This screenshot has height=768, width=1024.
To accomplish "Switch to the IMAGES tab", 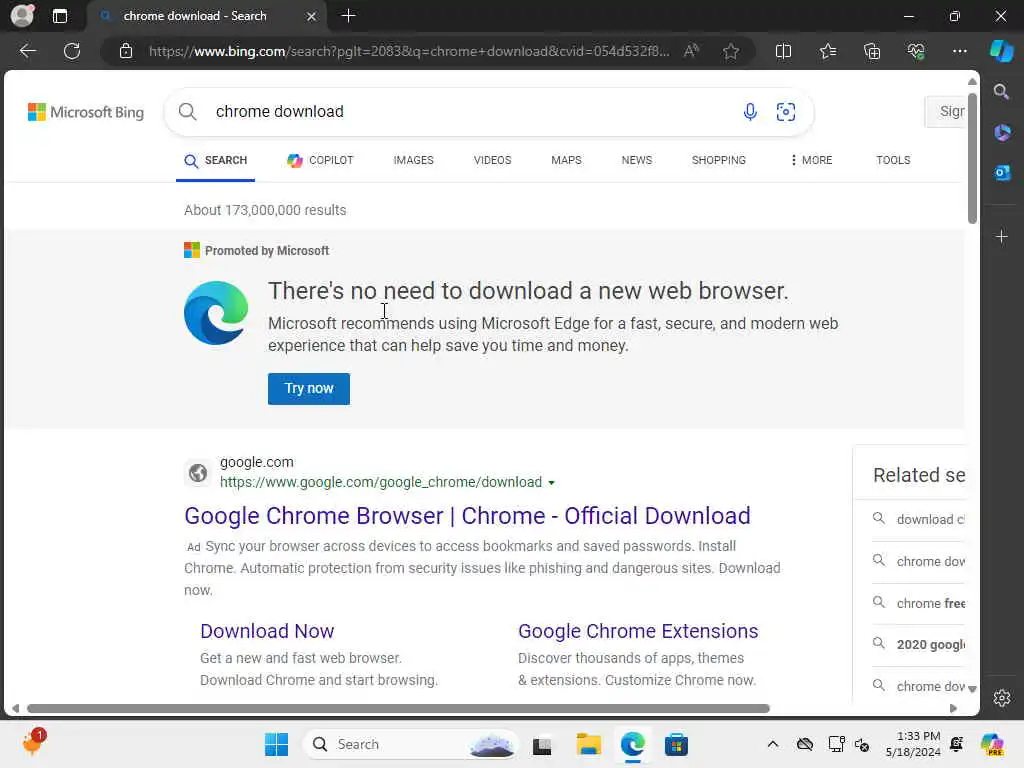I will coord(413,161).
